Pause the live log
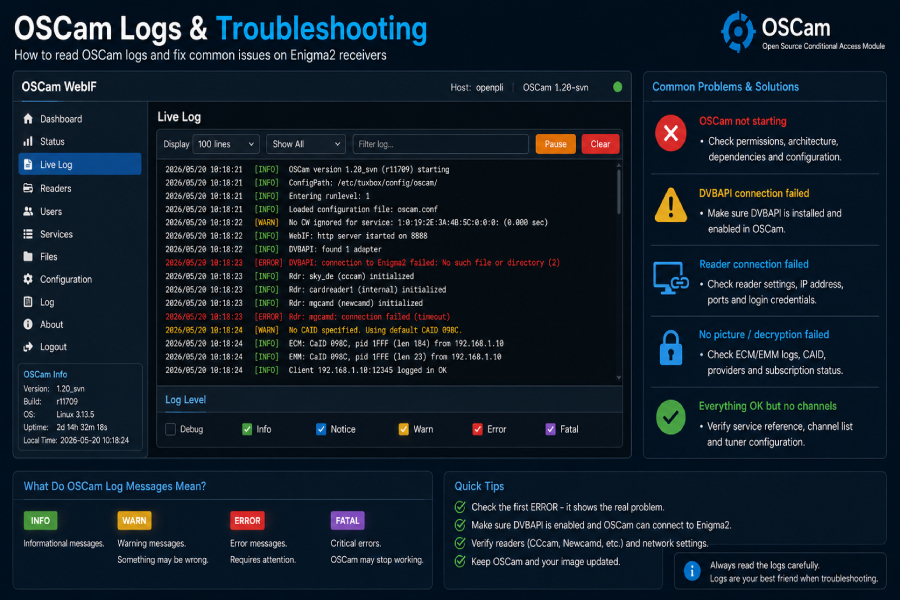The height and width of the screenshot is (600, 900). click(556, 144)
